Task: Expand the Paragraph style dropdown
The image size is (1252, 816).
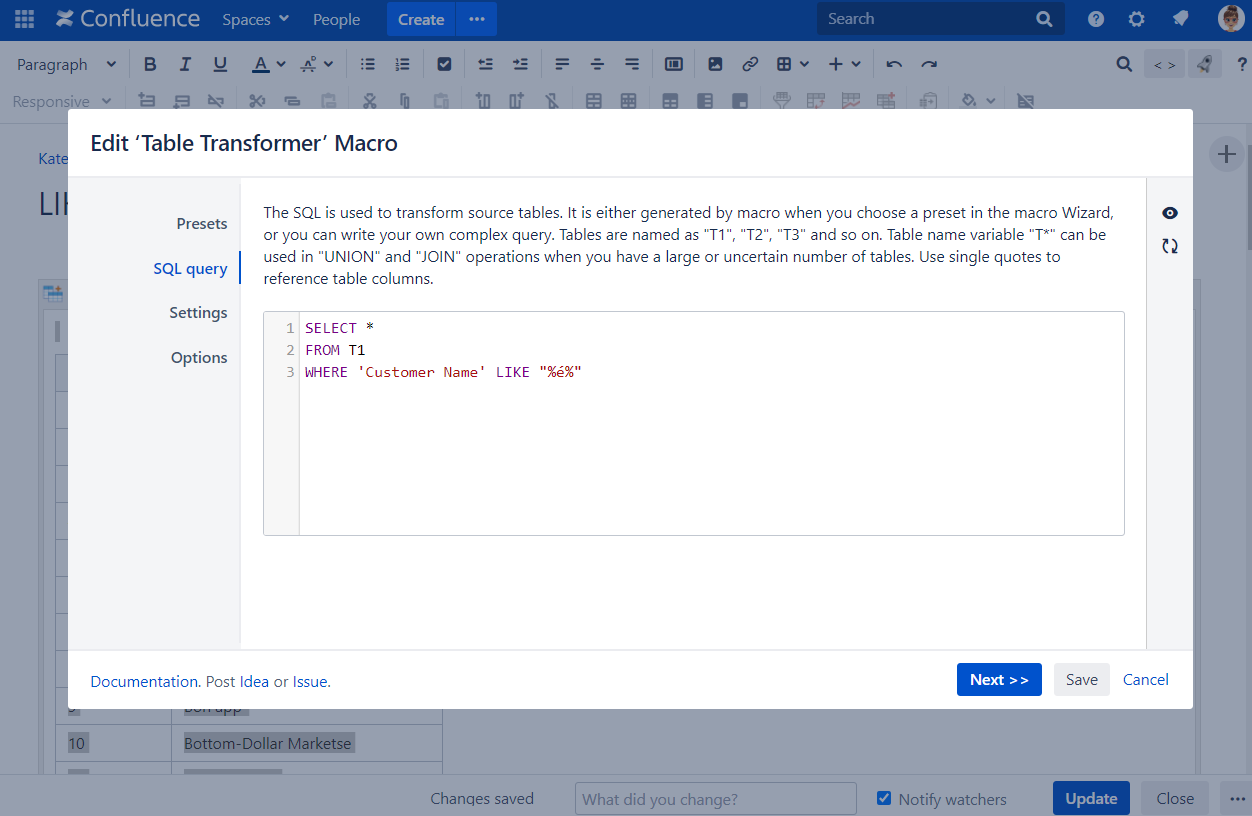Action: coord(67,64)
